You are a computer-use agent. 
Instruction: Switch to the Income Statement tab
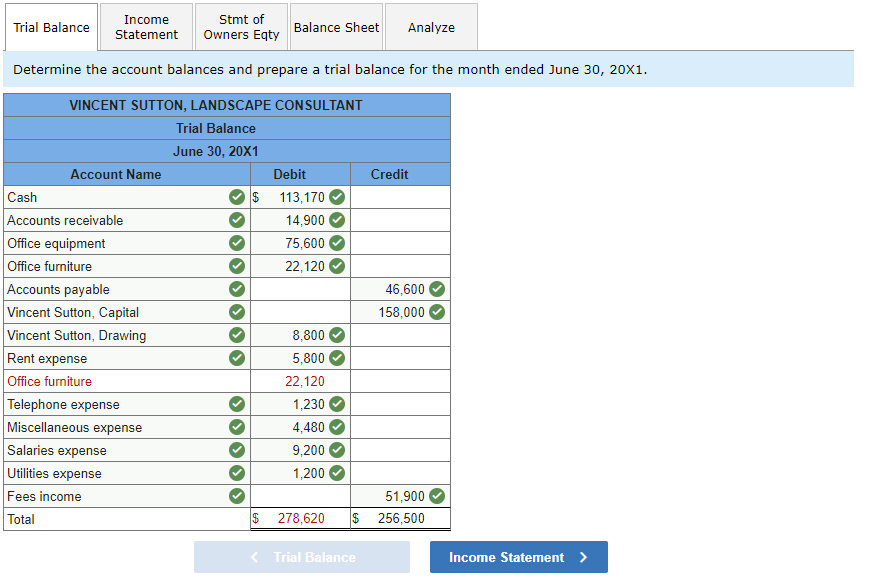coord(146,27)
